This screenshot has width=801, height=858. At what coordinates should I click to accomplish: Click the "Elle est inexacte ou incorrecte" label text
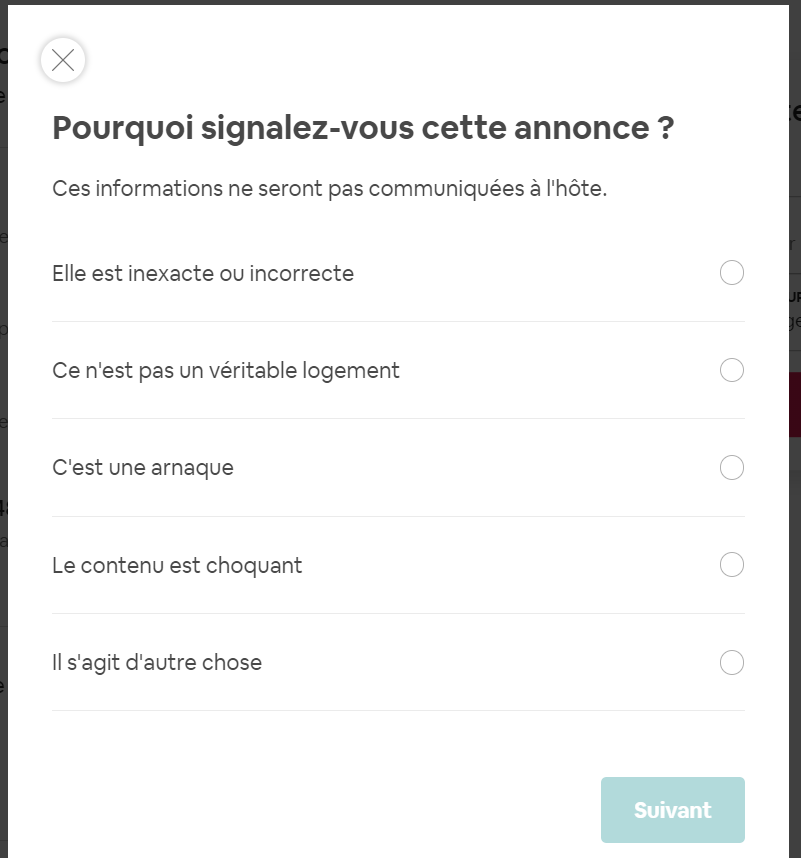coord(203,273)
